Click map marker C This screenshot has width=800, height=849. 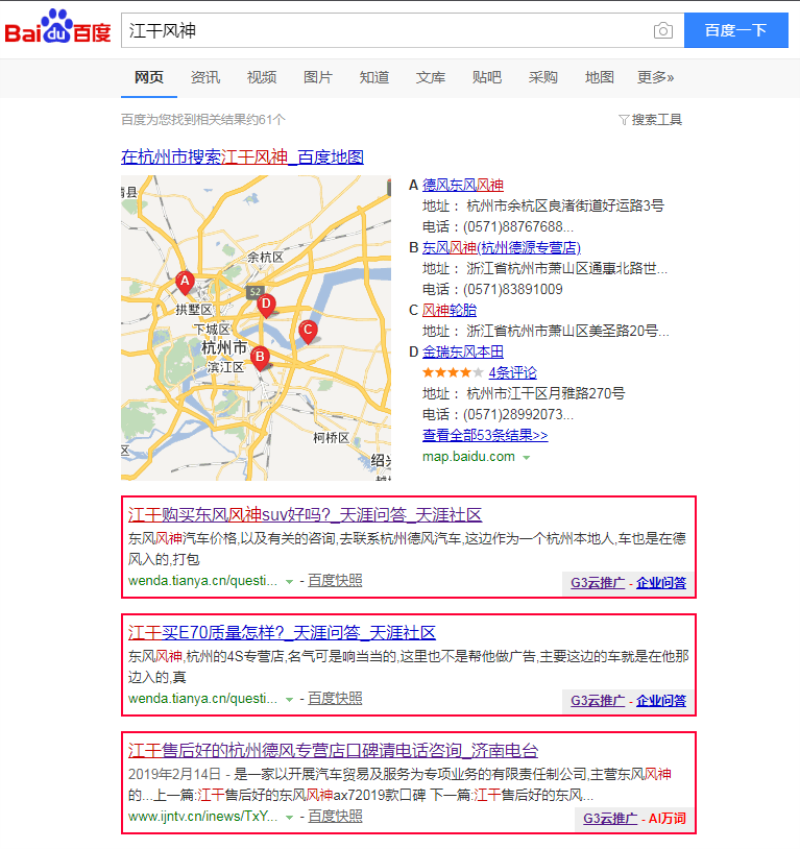click(x=308, y=331)
